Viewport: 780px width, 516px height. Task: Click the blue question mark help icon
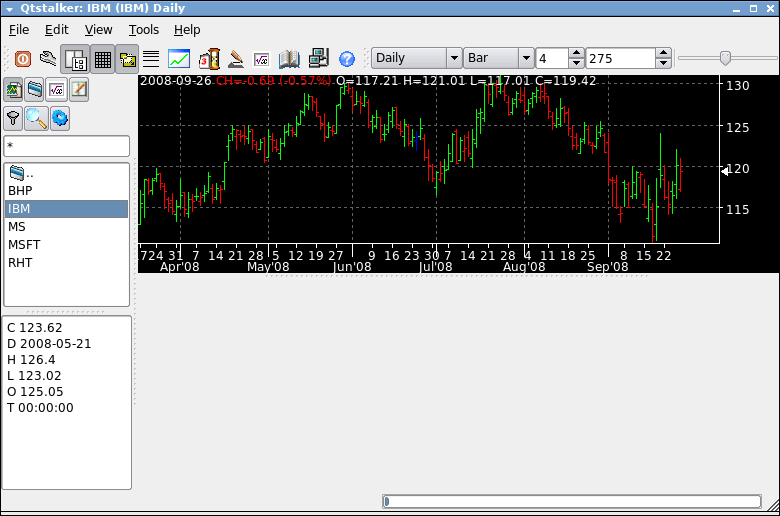tap(347, 59)
